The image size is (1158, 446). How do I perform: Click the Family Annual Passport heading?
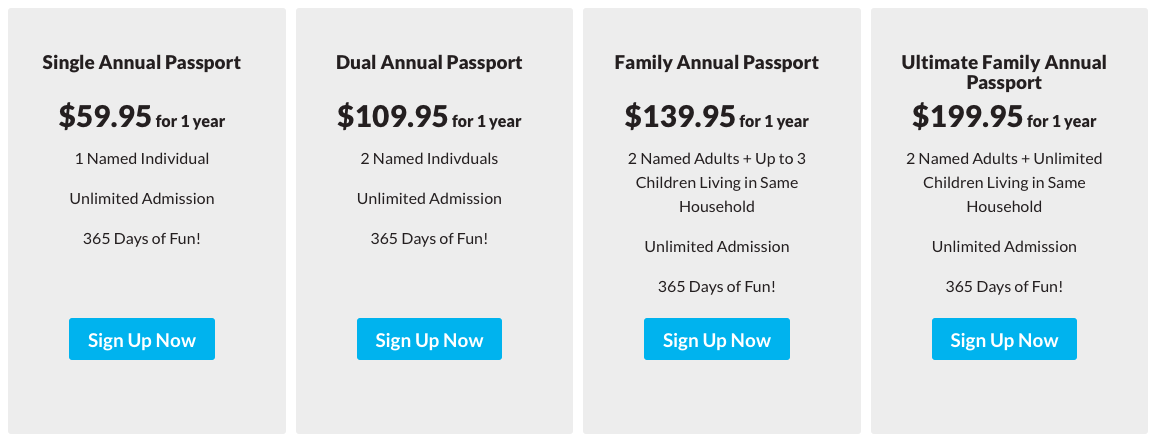[x=717, y=62]
